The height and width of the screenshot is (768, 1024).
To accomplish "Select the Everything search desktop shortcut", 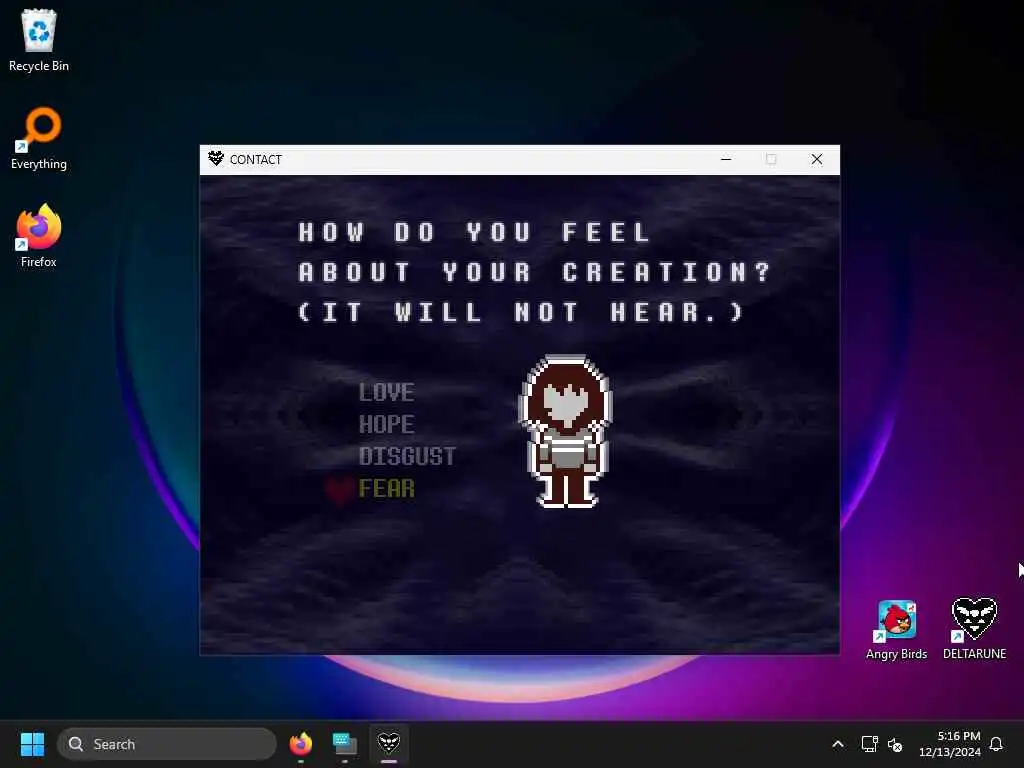I will pyautogui.click(x=39, y=138).
